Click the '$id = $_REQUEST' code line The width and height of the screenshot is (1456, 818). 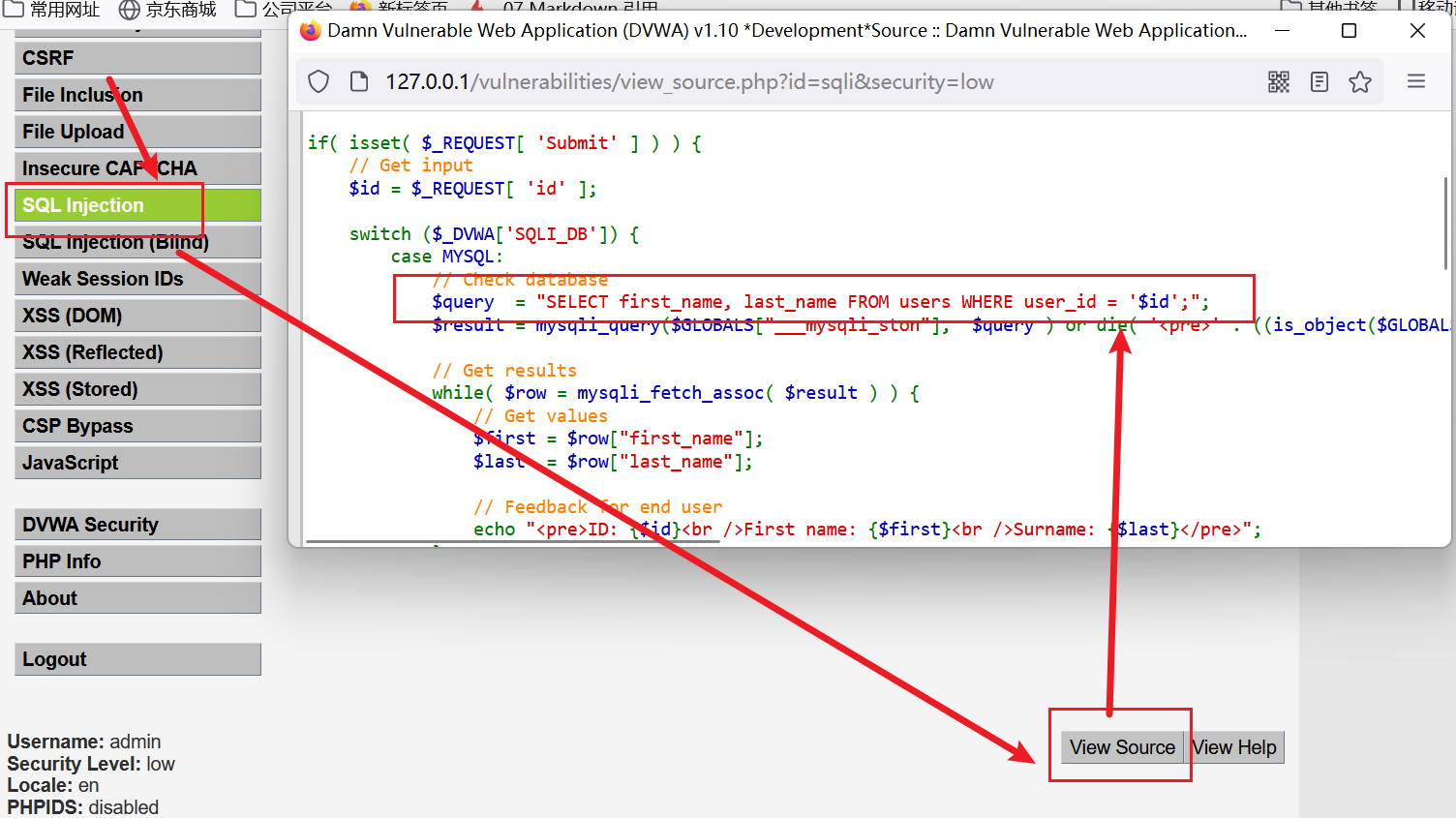[473, 189]
